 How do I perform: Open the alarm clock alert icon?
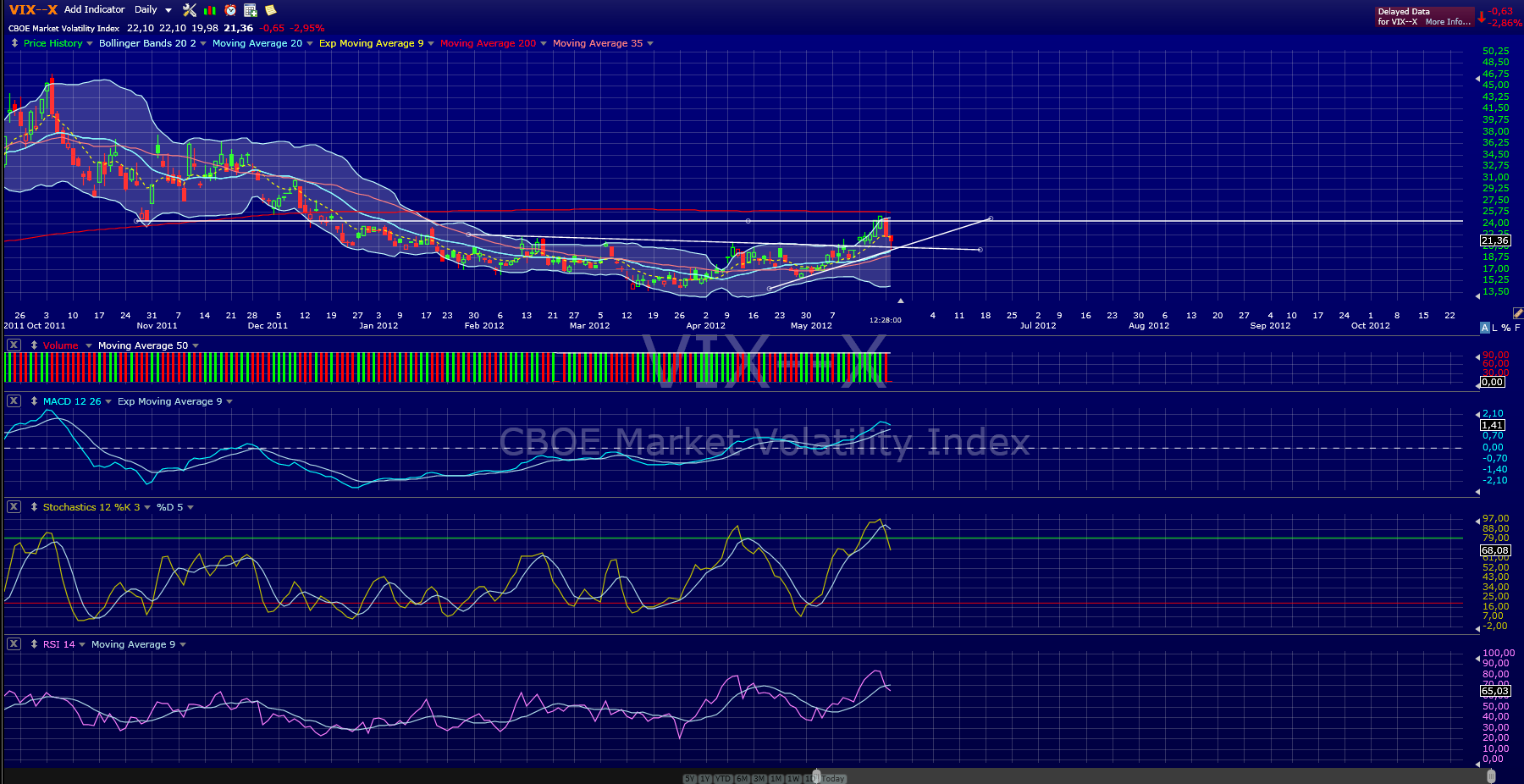(x=230, y=10)
